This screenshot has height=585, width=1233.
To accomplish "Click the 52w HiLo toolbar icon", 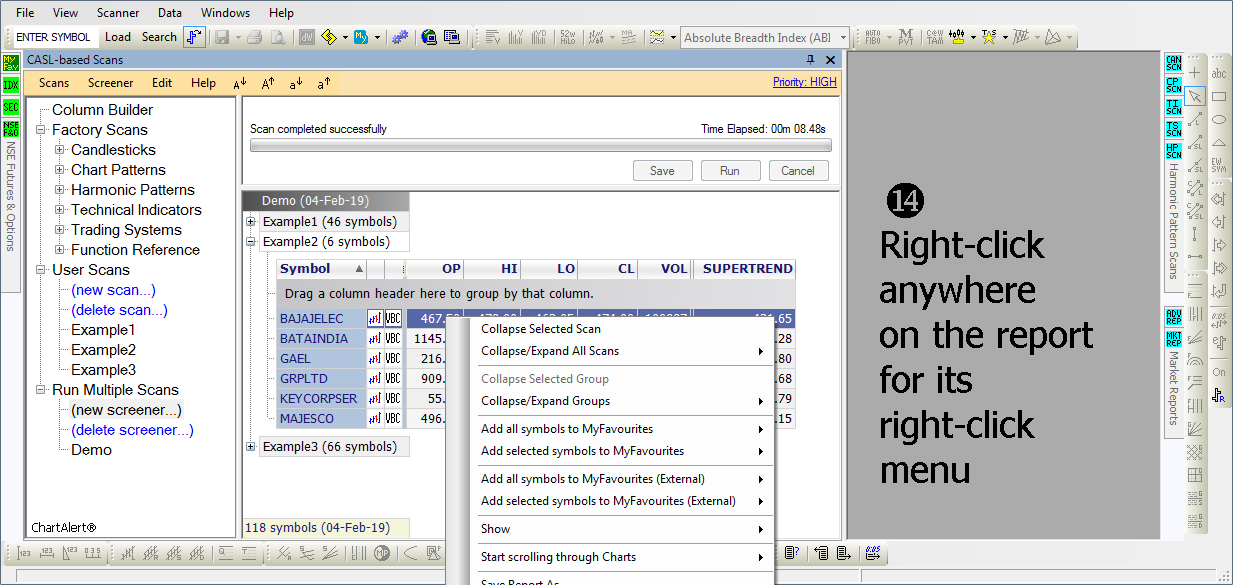I will point(567,37).
